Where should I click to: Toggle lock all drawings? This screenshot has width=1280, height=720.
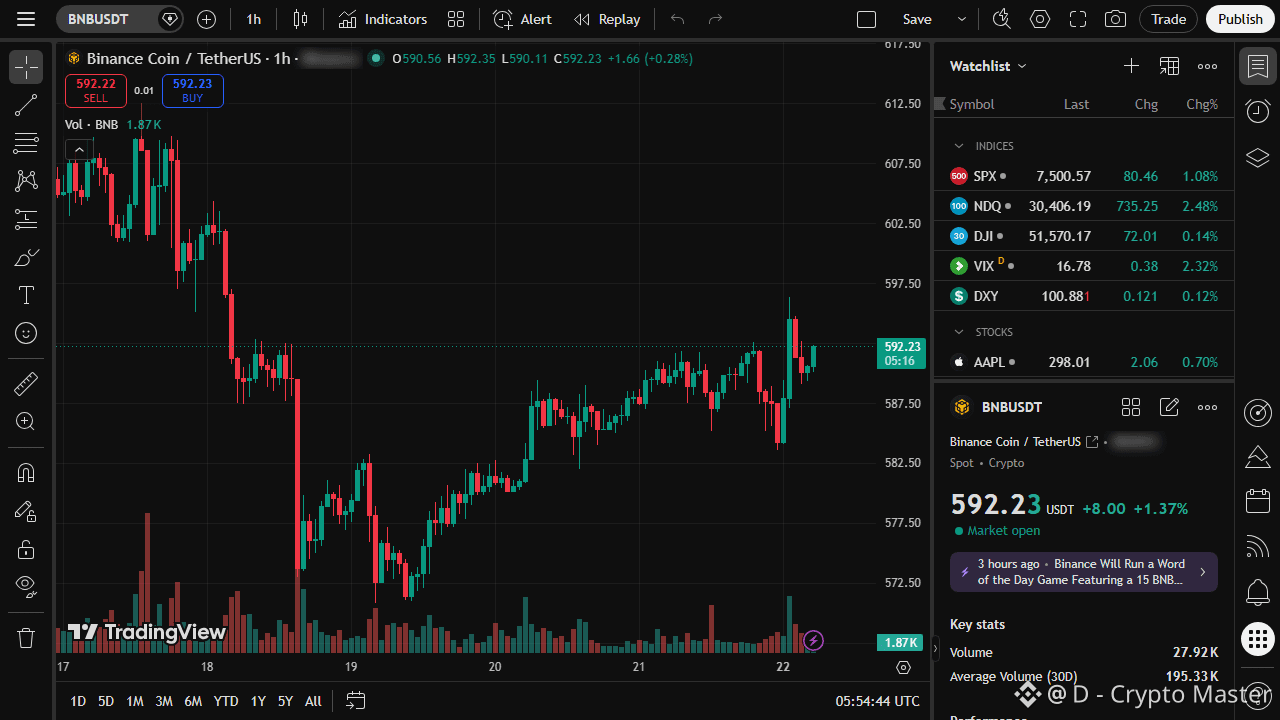[26, 549]
